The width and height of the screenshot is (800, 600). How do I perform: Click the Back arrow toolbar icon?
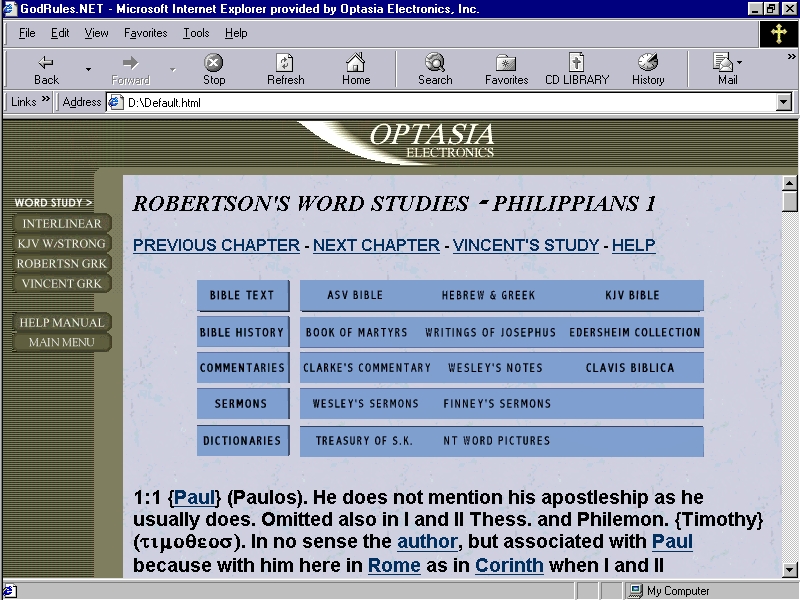coord(46,62)
